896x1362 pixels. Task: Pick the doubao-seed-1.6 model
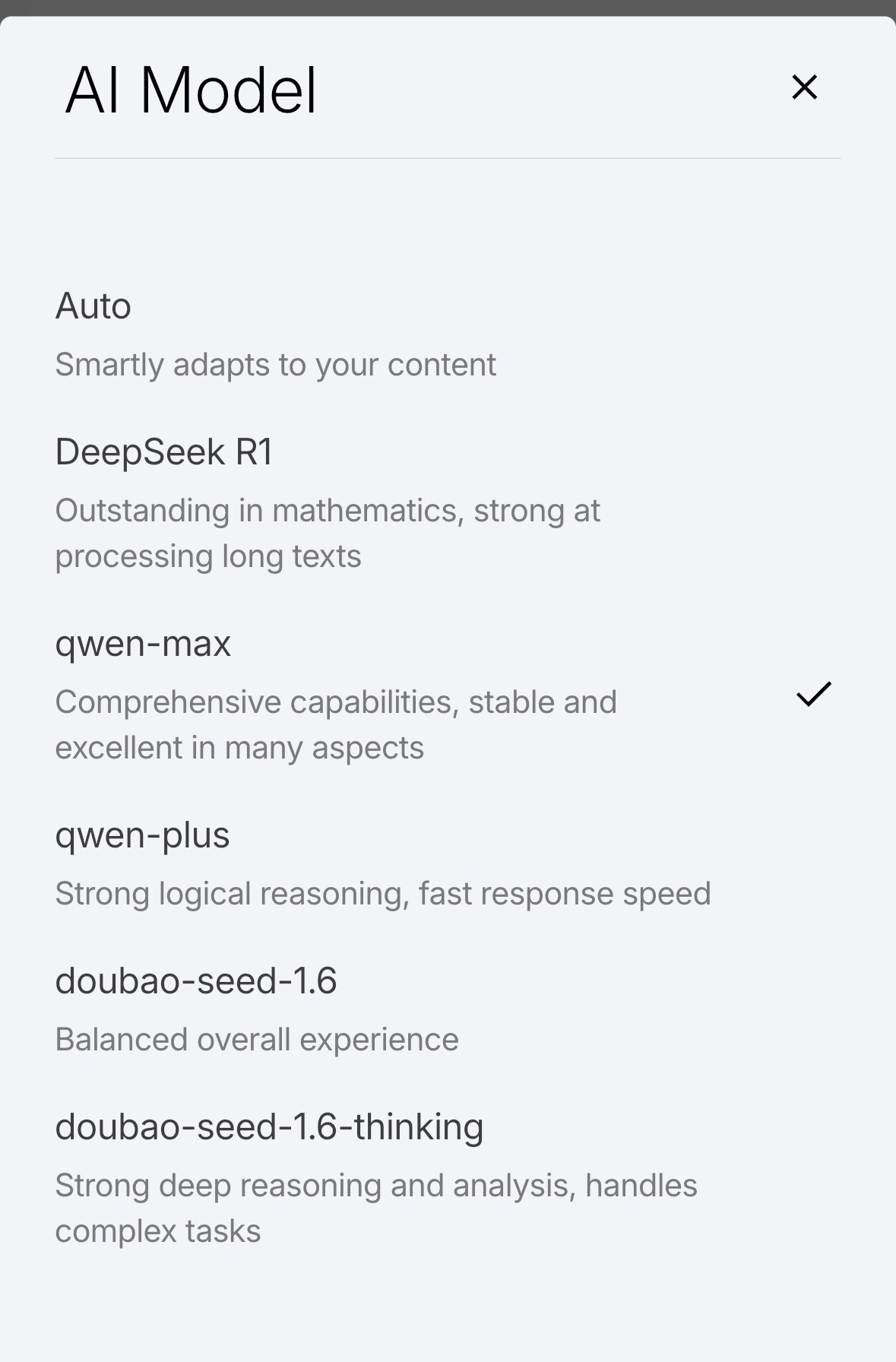(196, 981)
